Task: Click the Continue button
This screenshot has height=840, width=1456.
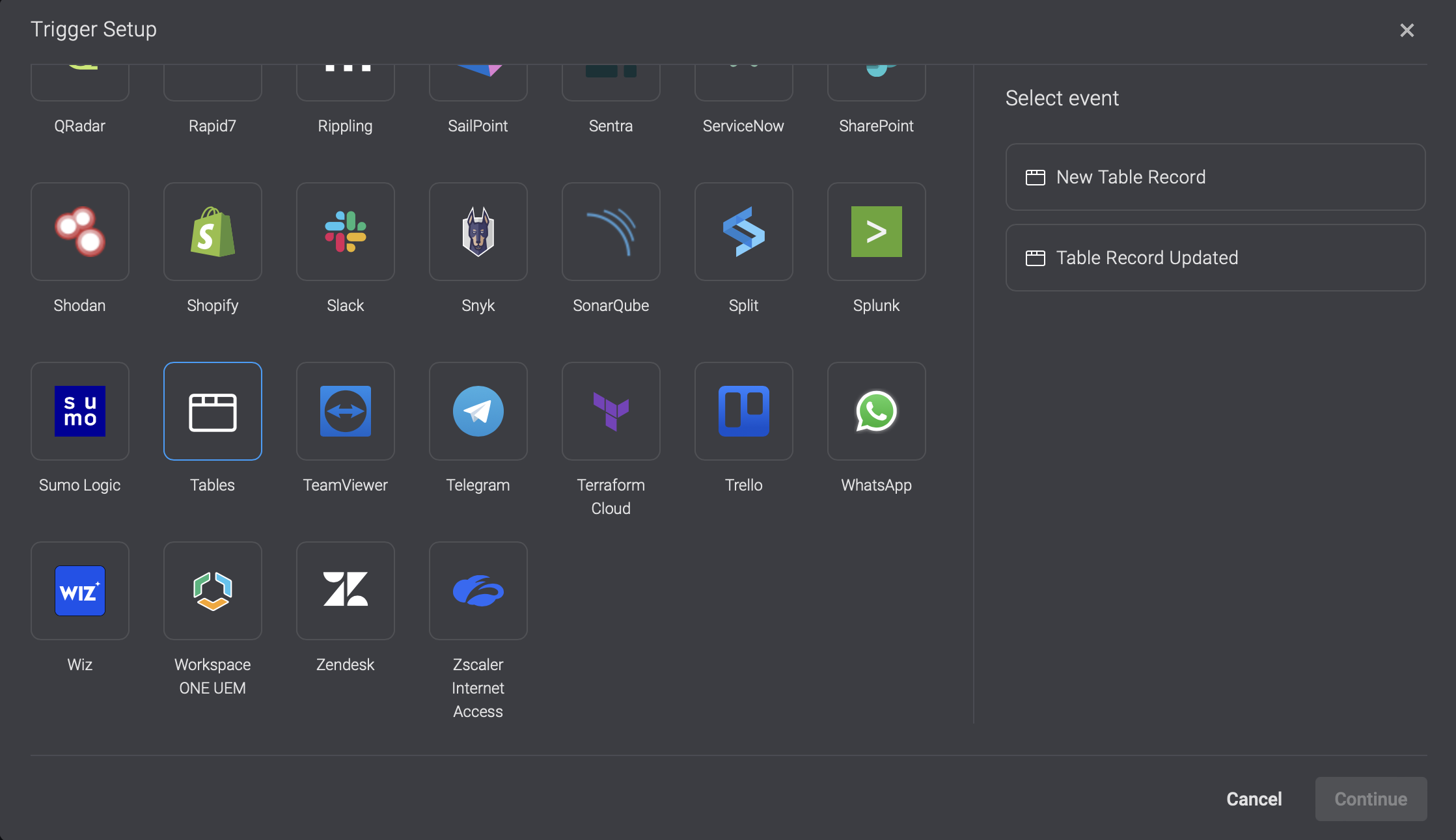Action: coord(1371,799)
